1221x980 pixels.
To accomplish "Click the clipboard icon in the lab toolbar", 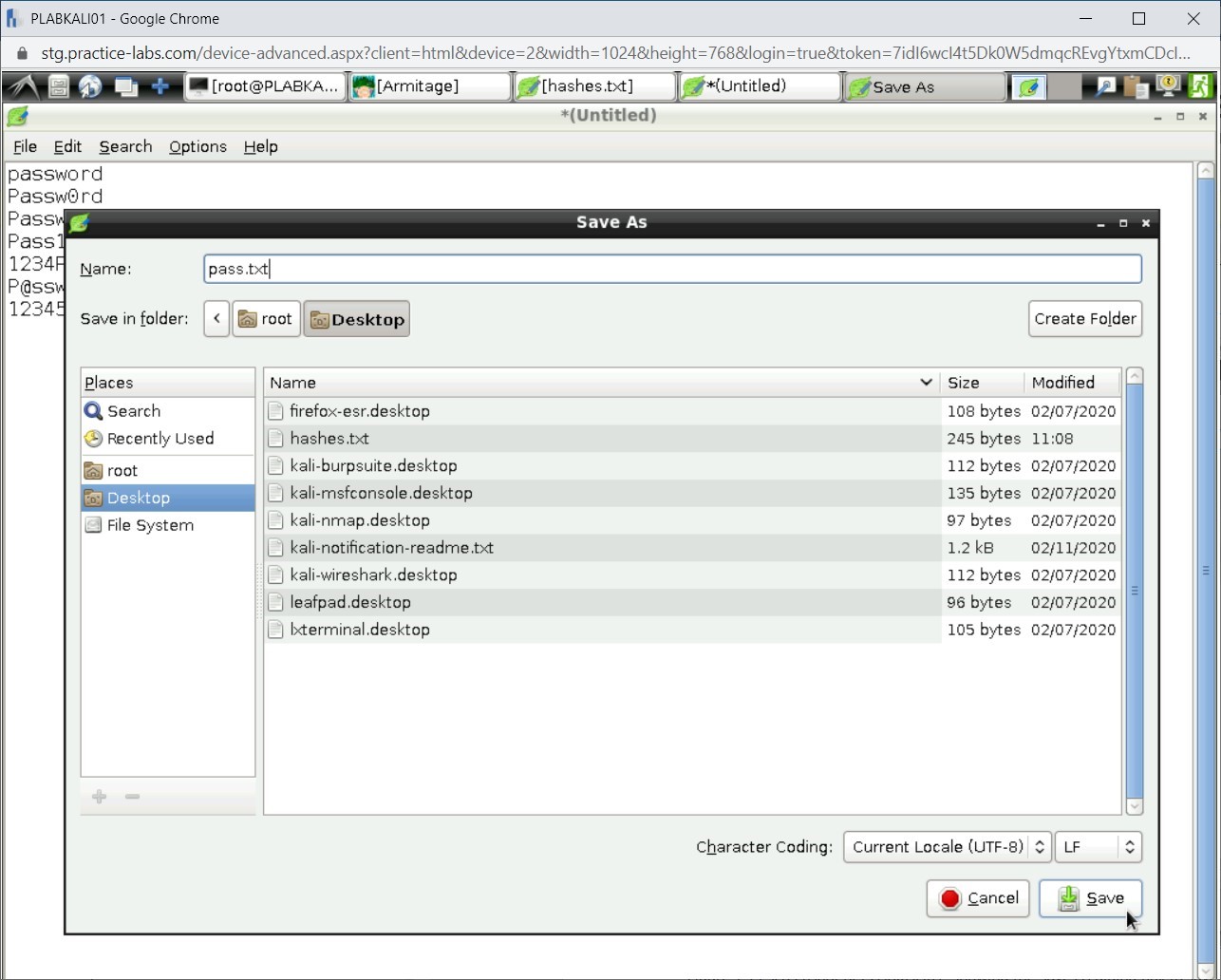I will pyautogui.click(x=1136, y=86).
